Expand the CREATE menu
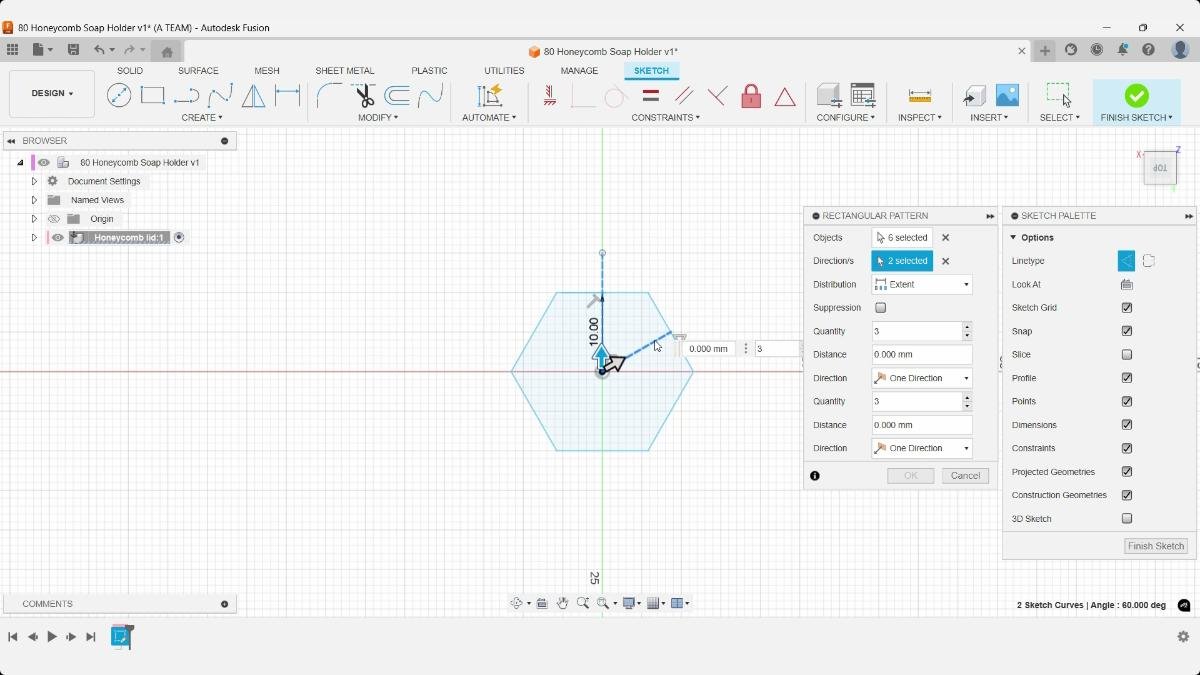The height and width of the screenshot is (675, 1200). 202,118
